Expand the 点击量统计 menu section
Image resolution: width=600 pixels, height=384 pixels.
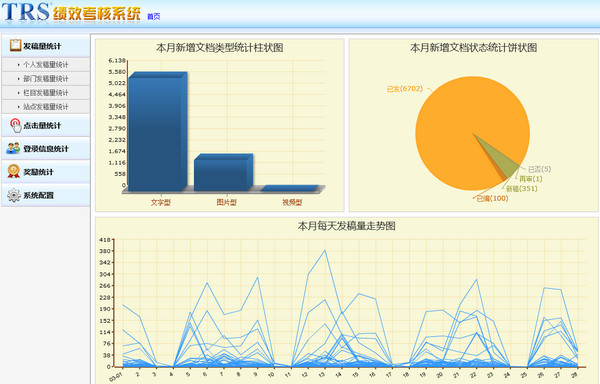tap(46, 125)
